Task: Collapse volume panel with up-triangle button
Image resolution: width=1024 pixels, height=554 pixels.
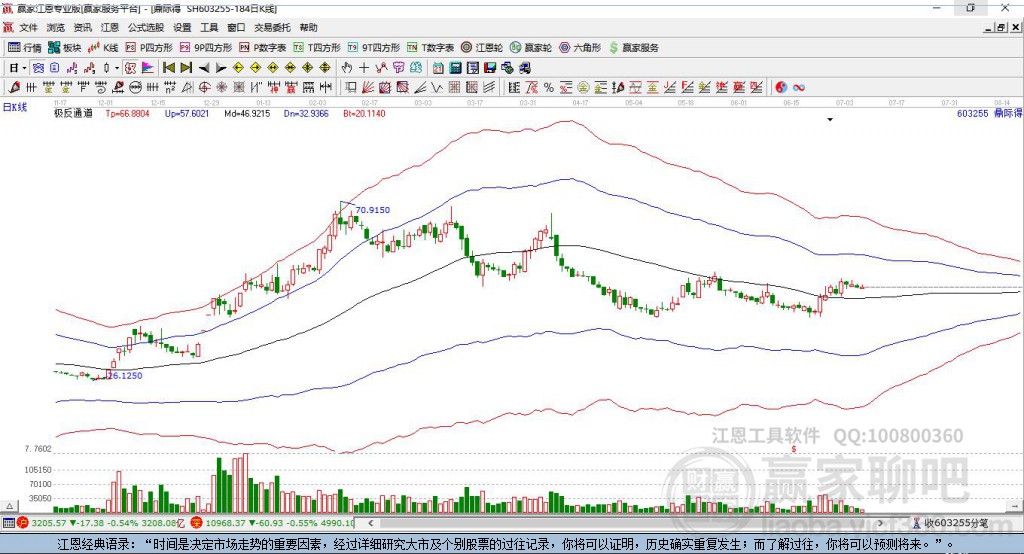Action: click(9, 506)
